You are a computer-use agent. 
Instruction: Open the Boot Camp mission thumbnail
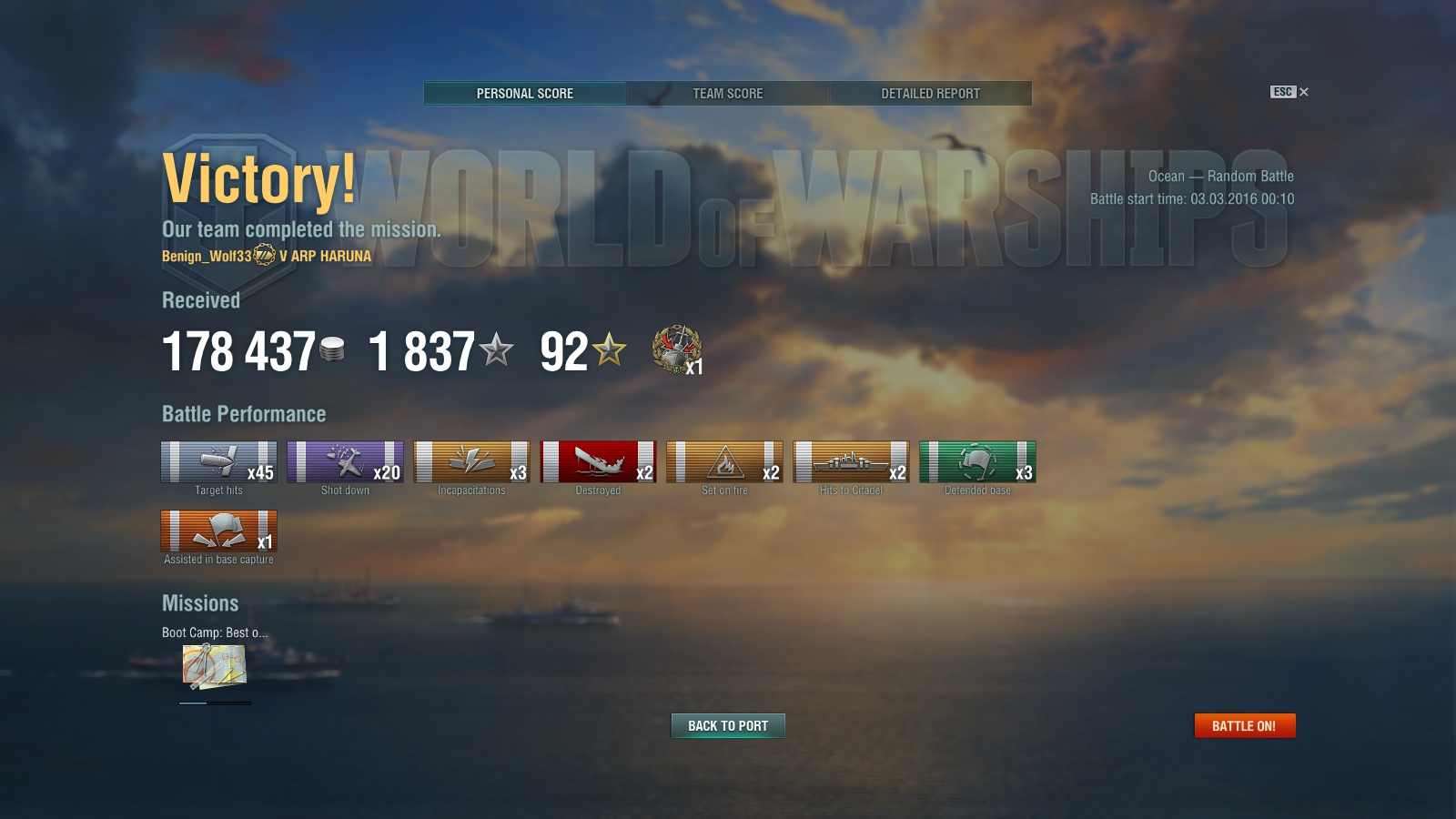215,667
